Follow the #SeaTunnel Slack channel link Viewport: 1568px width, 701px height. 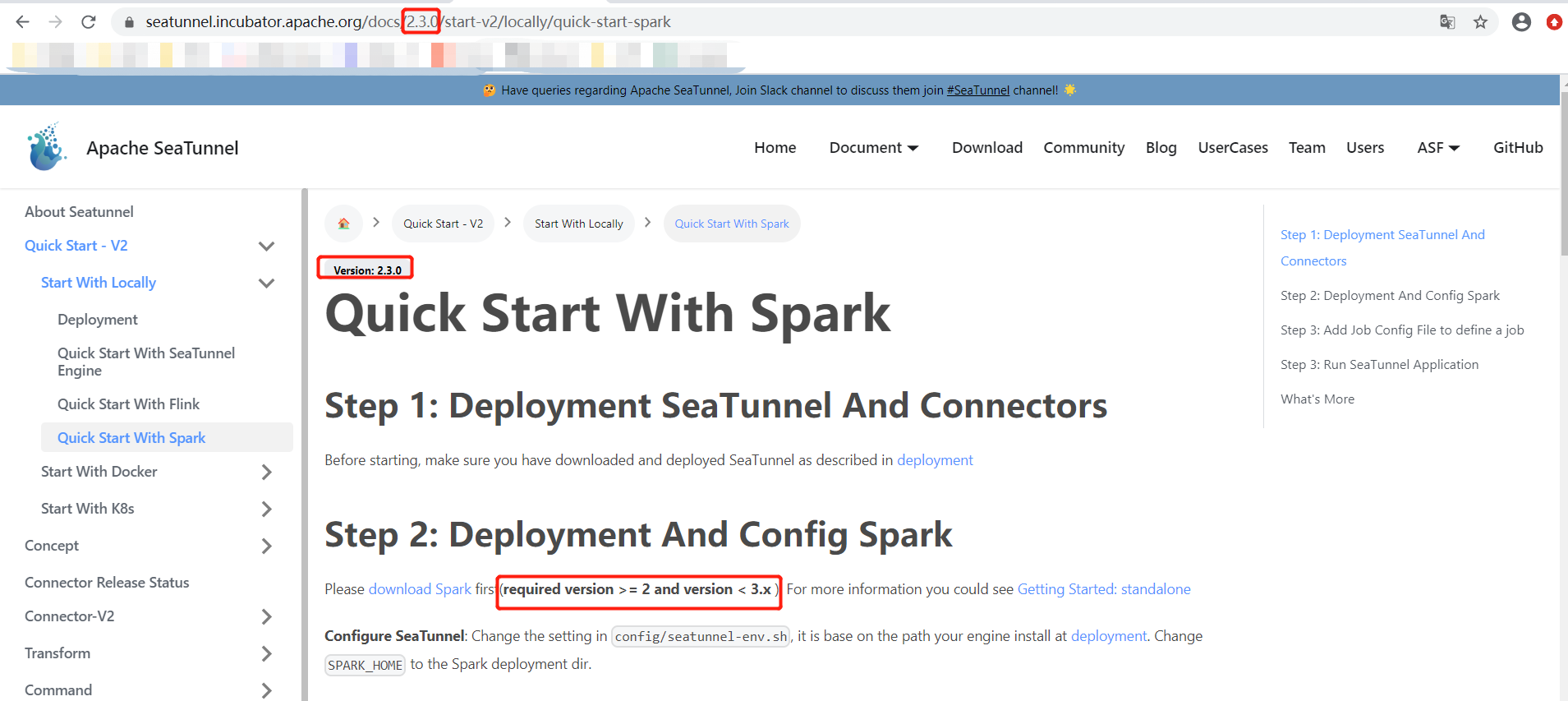pos(977,90)
